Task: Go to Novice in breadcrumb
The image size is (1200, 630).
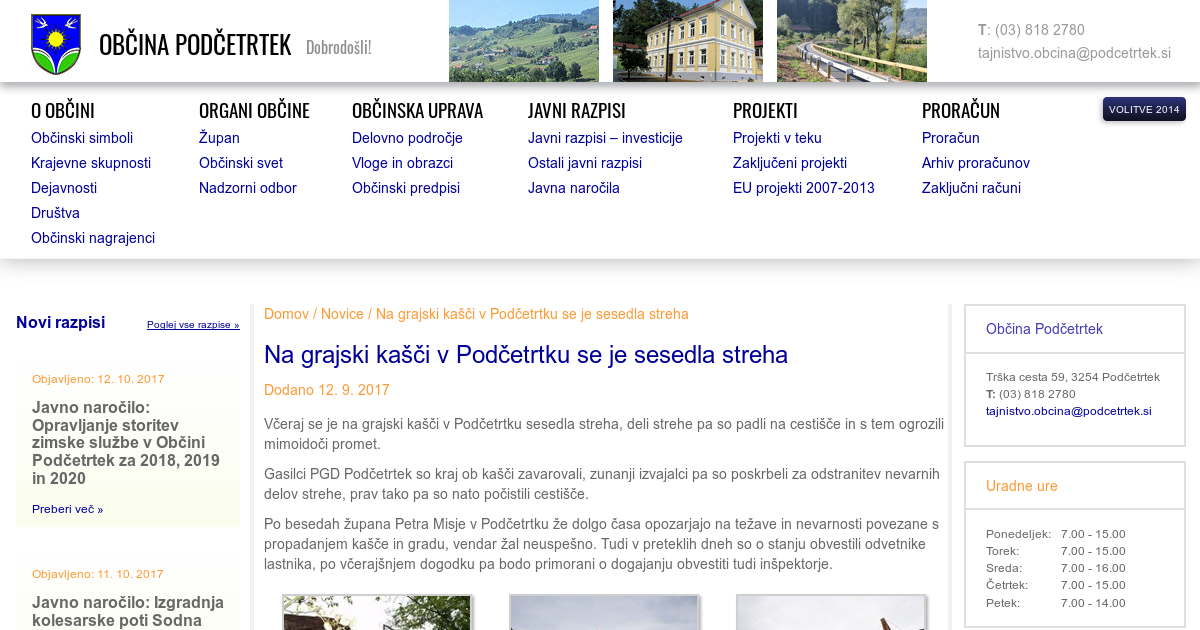Action: 342,314
